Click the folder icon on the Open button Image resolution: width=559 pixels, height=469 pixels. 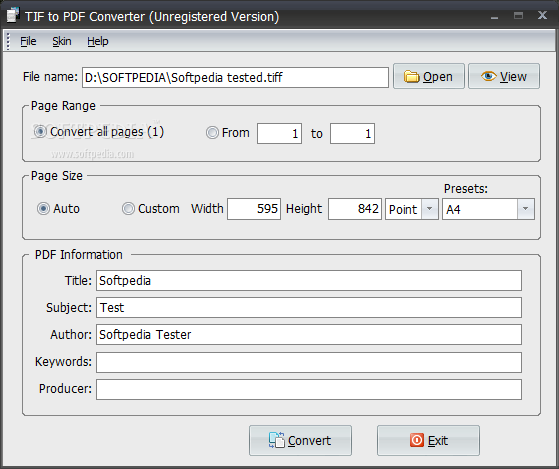pos(411,76)
